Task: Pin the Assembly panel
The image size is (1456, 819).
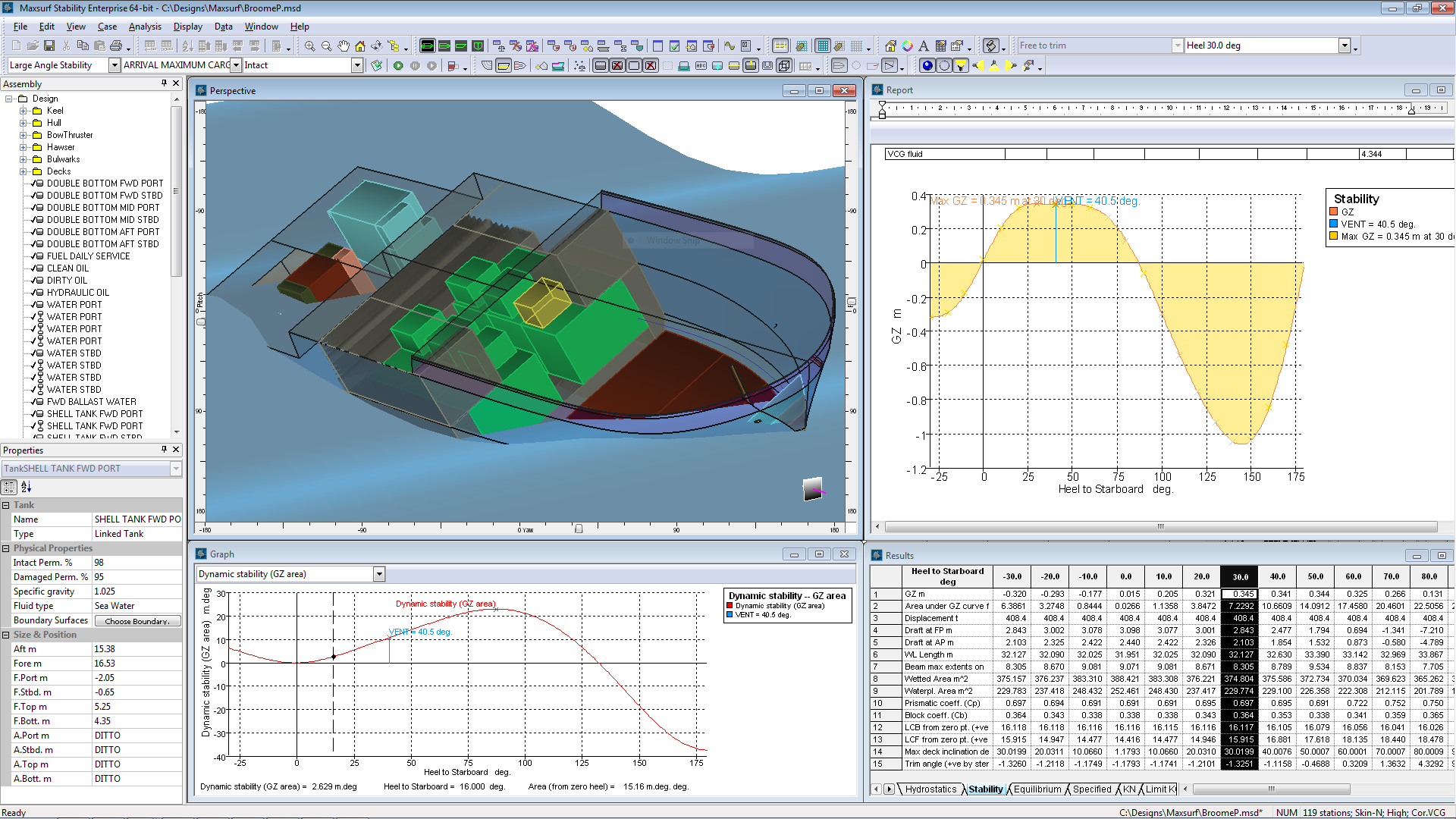Action: (164, 83)
